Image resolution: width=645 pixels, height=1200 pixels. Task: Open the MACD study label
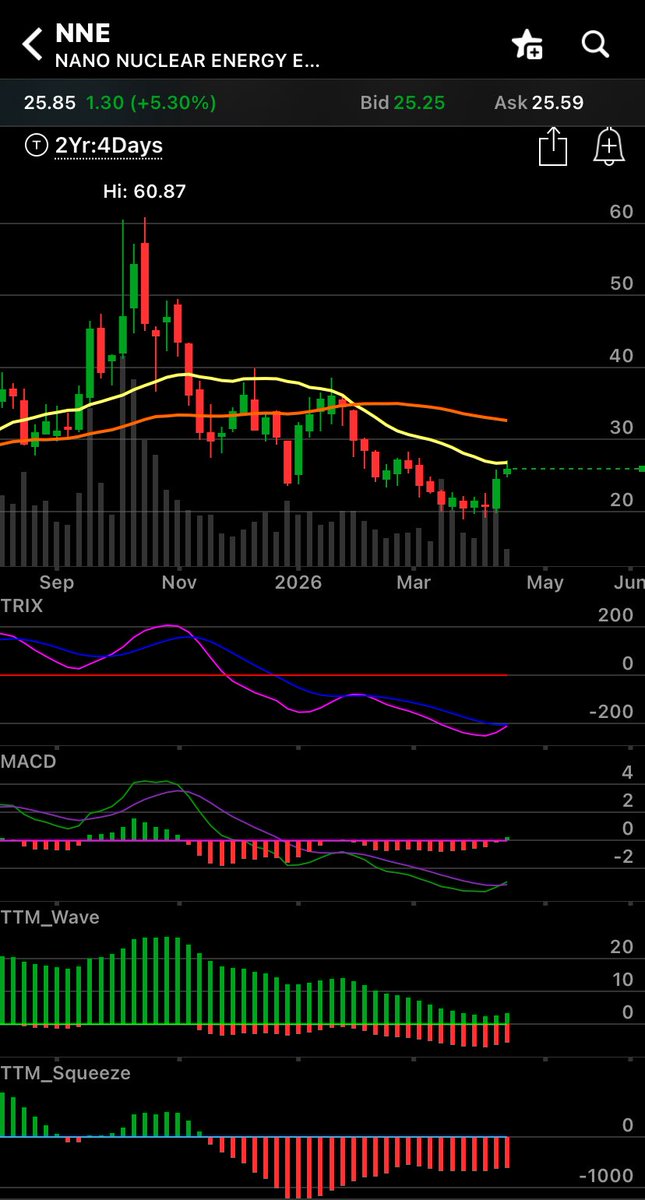click(x=28, y=761)
